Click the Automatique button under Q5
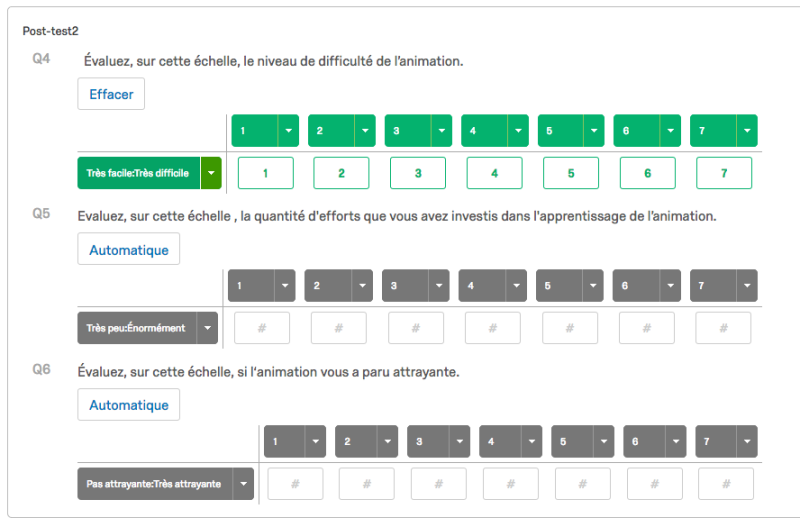Viewport: 800px width, 527px height. 128,249
